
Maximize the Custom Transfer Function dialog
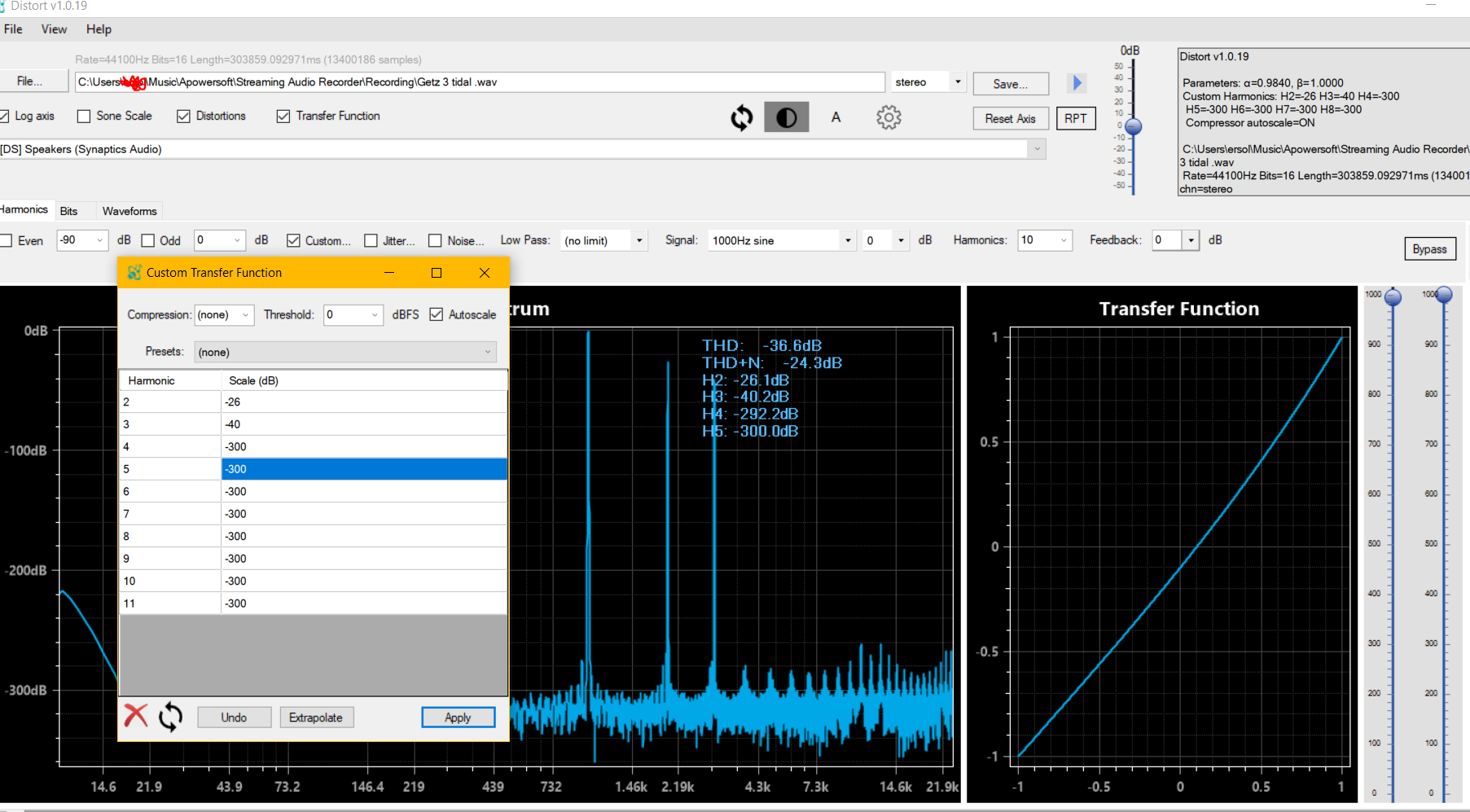click(x=437, y=272)
